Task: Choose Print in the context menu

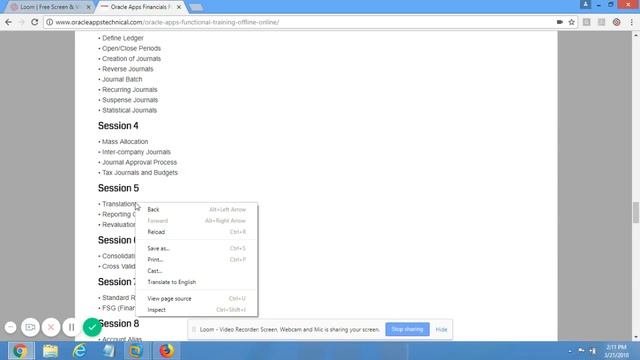Action: [196, 260]
